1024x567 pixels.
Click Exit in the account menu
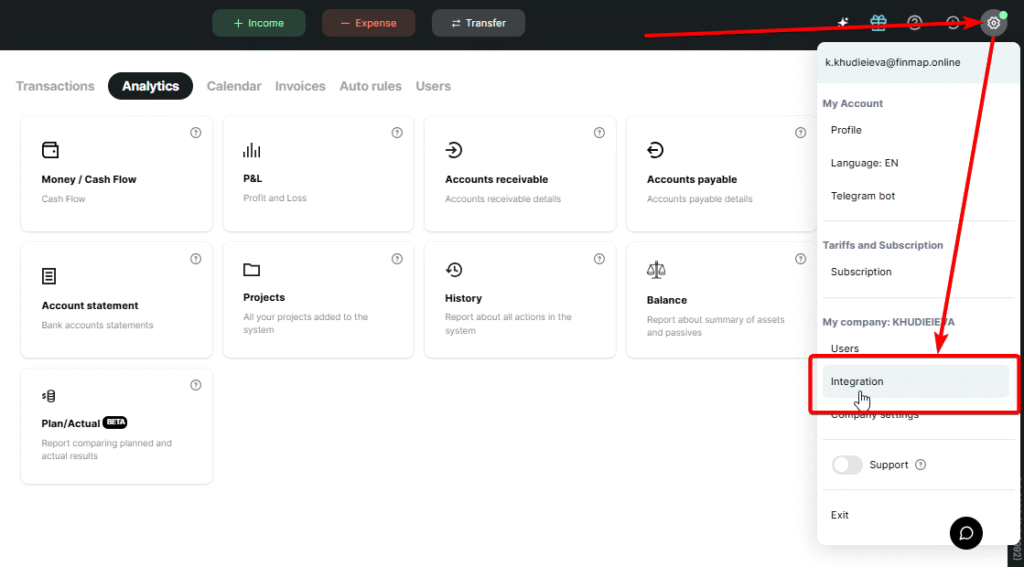(840, 515)
